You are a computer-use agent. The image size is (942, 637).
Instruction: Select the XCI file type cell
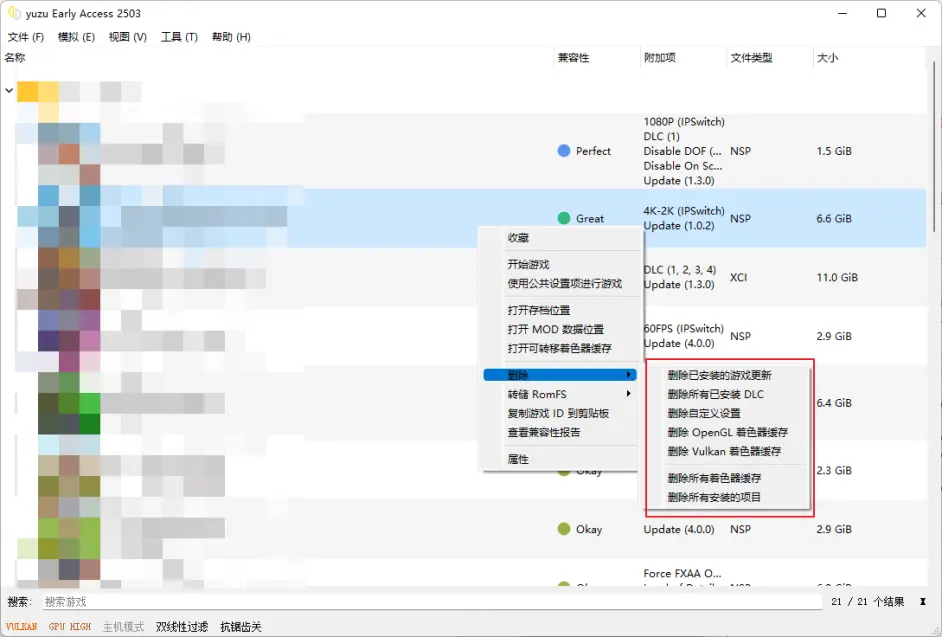(x=738, y=277)
